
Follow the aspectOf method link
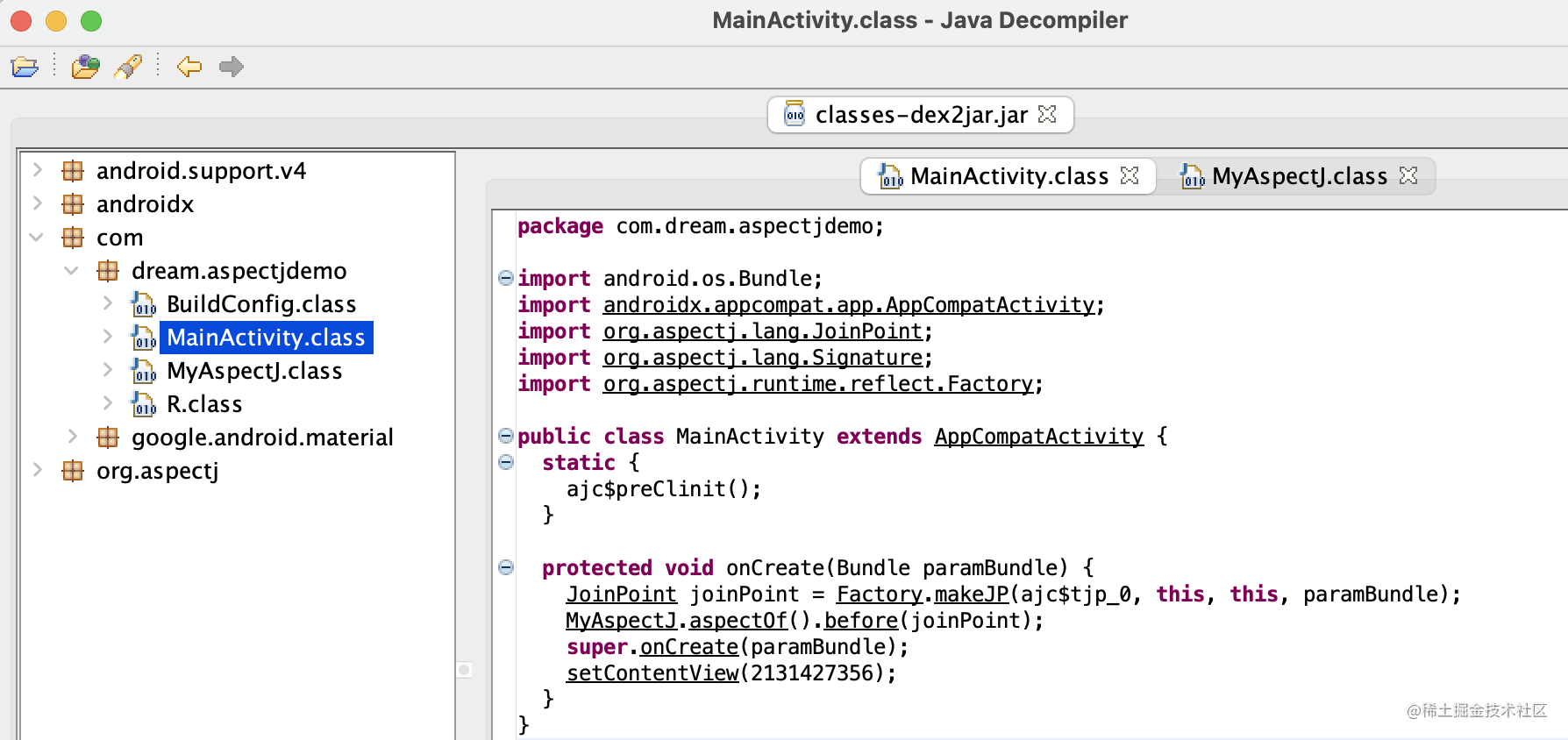click(x=738, y=621)
